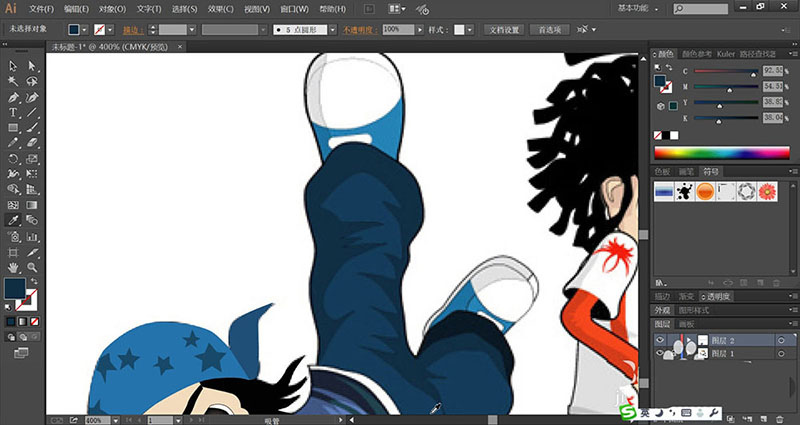The image size is (800, 425).
Task: Select the Rectangle tool
Action: pos(13,128)
